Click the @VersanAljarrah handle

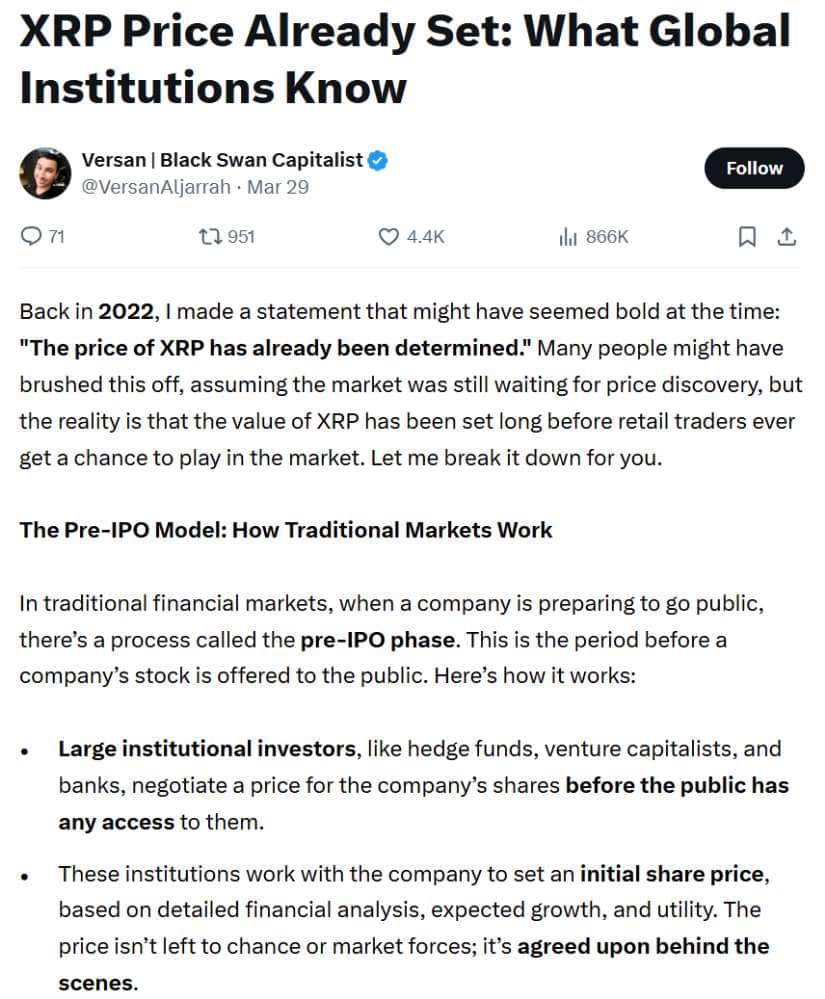157,187
